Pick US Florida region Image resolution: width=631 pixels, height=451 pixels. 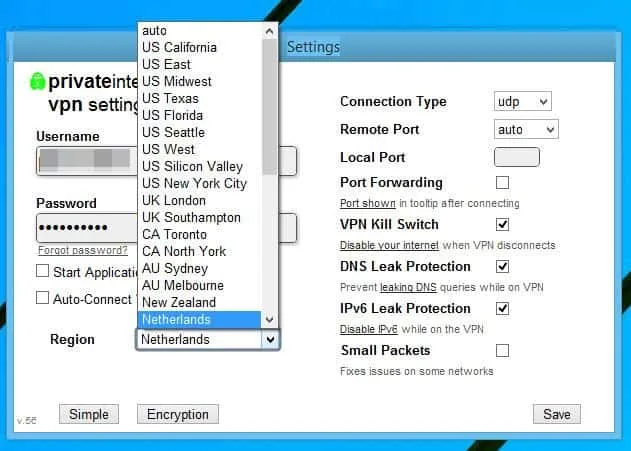coord(200,115)
